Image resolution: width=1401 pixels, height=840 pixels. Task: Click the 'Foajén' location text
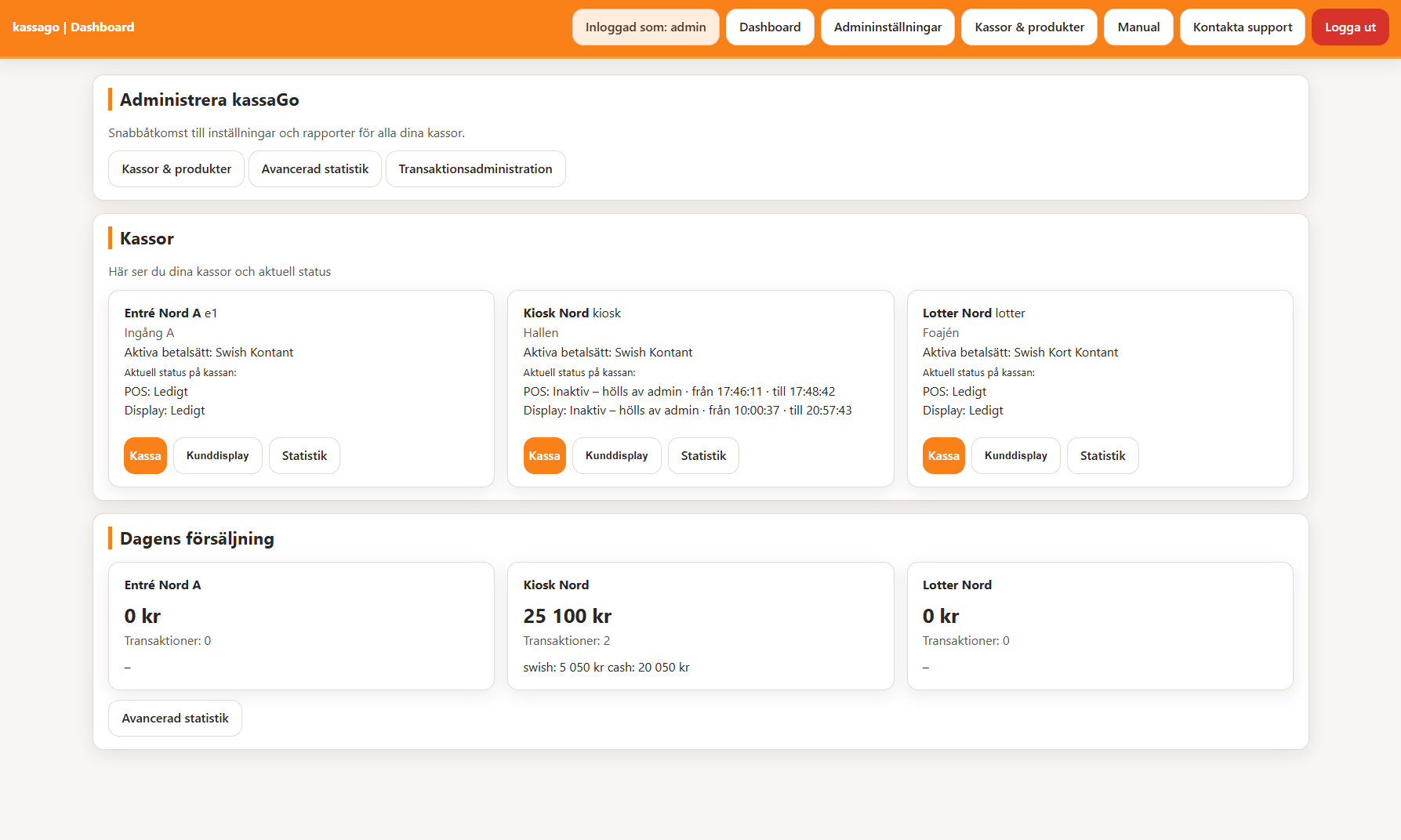941,333
